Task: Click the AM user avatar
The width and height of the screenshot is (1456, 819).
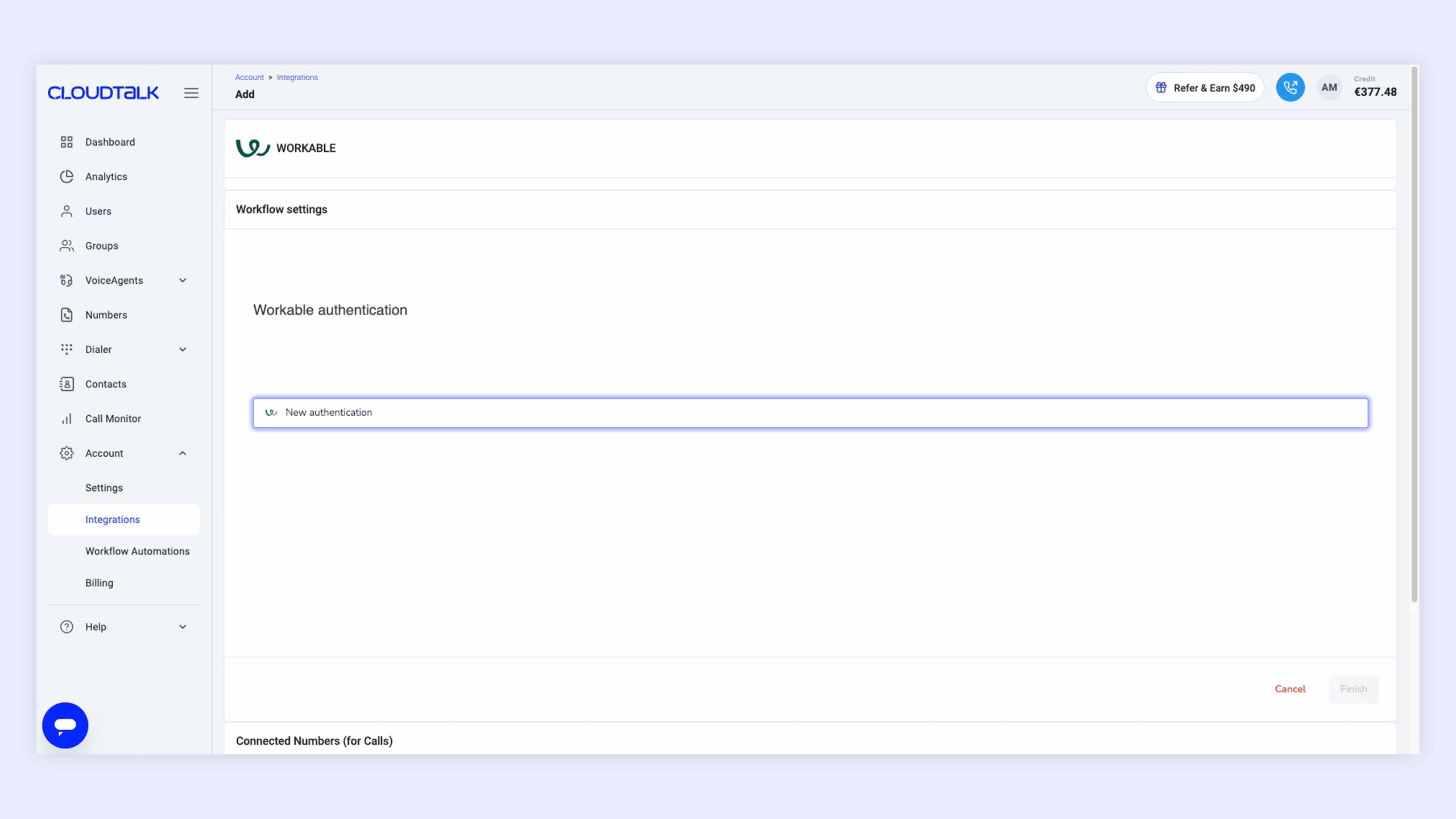Action: point(1329,88)
